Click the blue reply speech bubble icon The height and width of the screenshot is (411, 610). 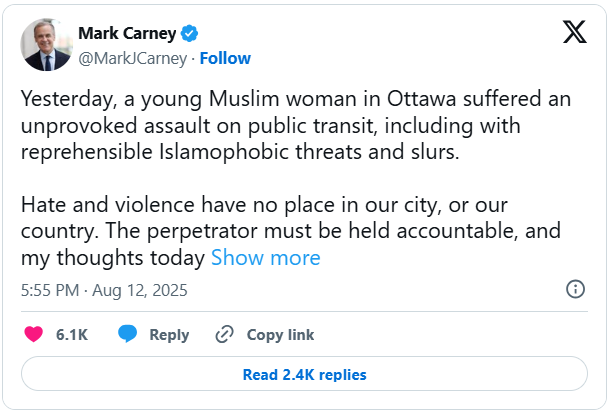click(x=128, y=335)
